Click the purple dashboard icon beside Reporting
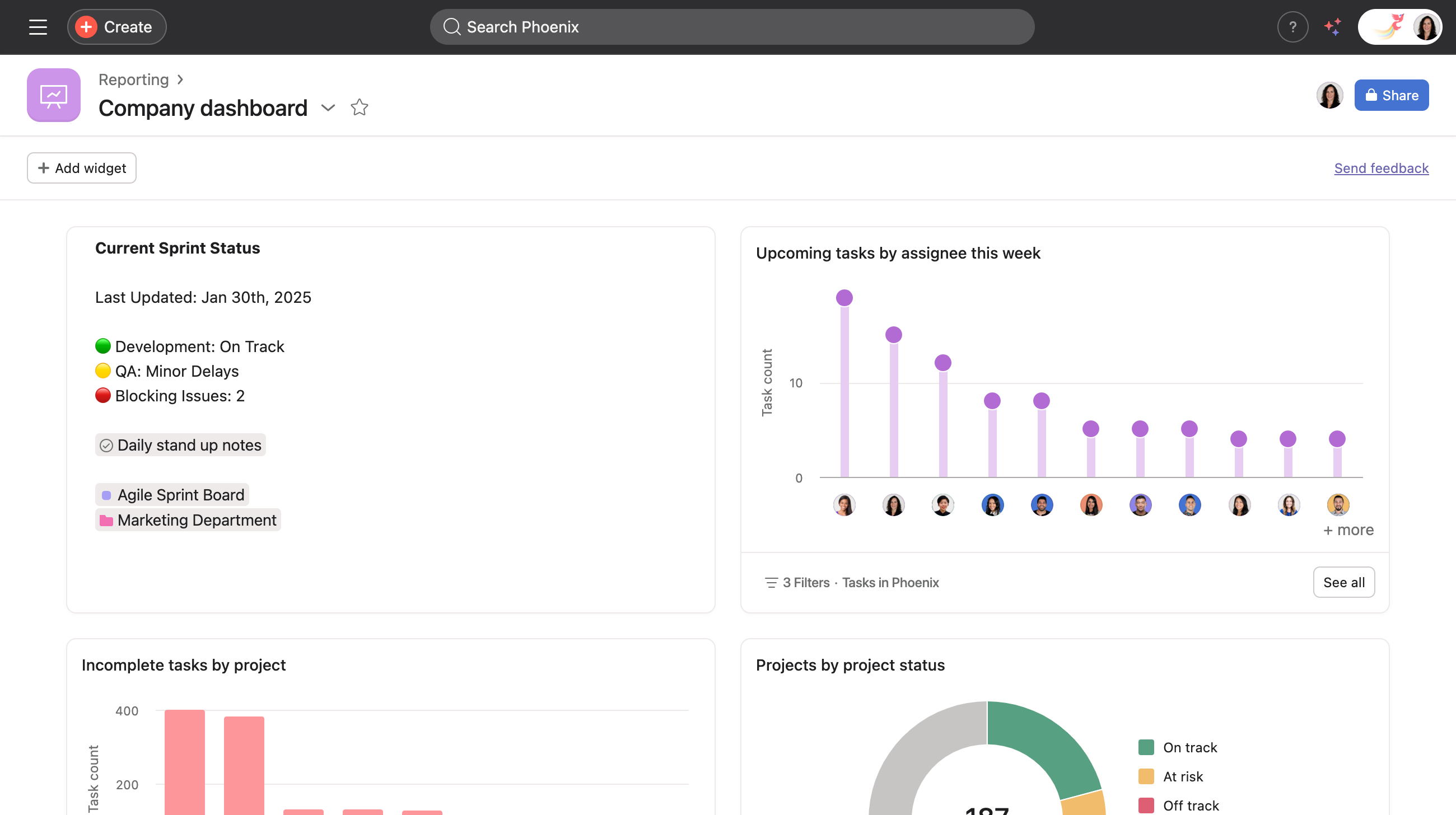The width and height of the screenshot is (1456, 815). (x=54, y=95)
